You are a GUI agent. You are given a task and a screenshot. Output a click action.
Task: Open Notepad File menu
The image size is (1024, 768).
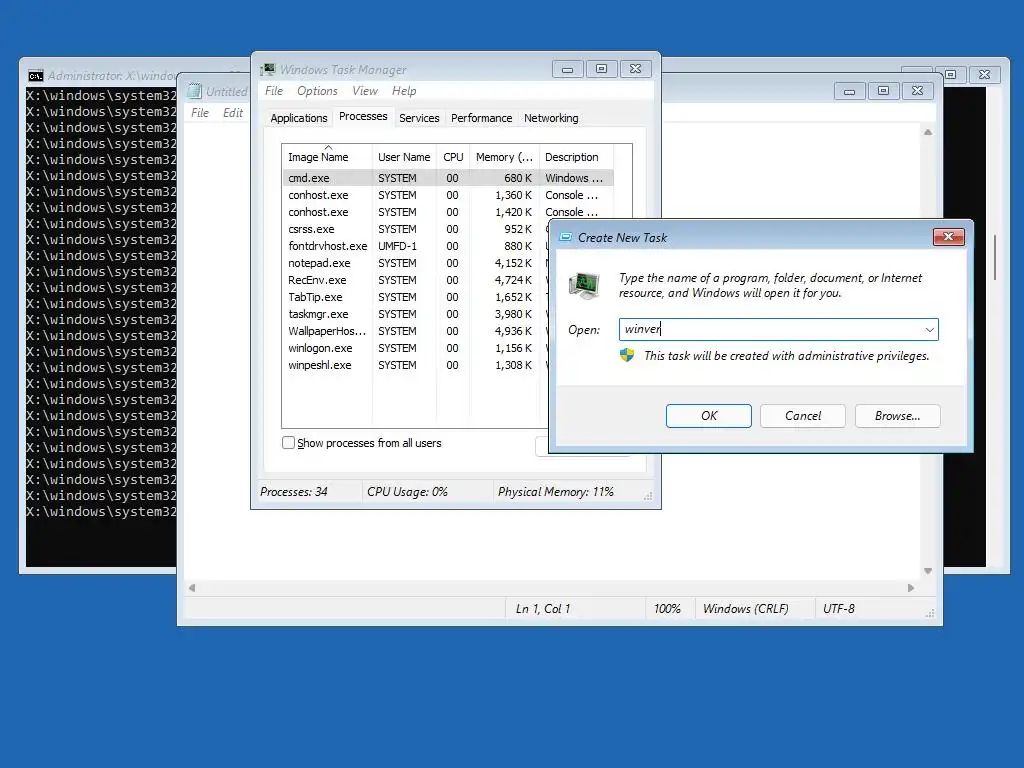200,113
